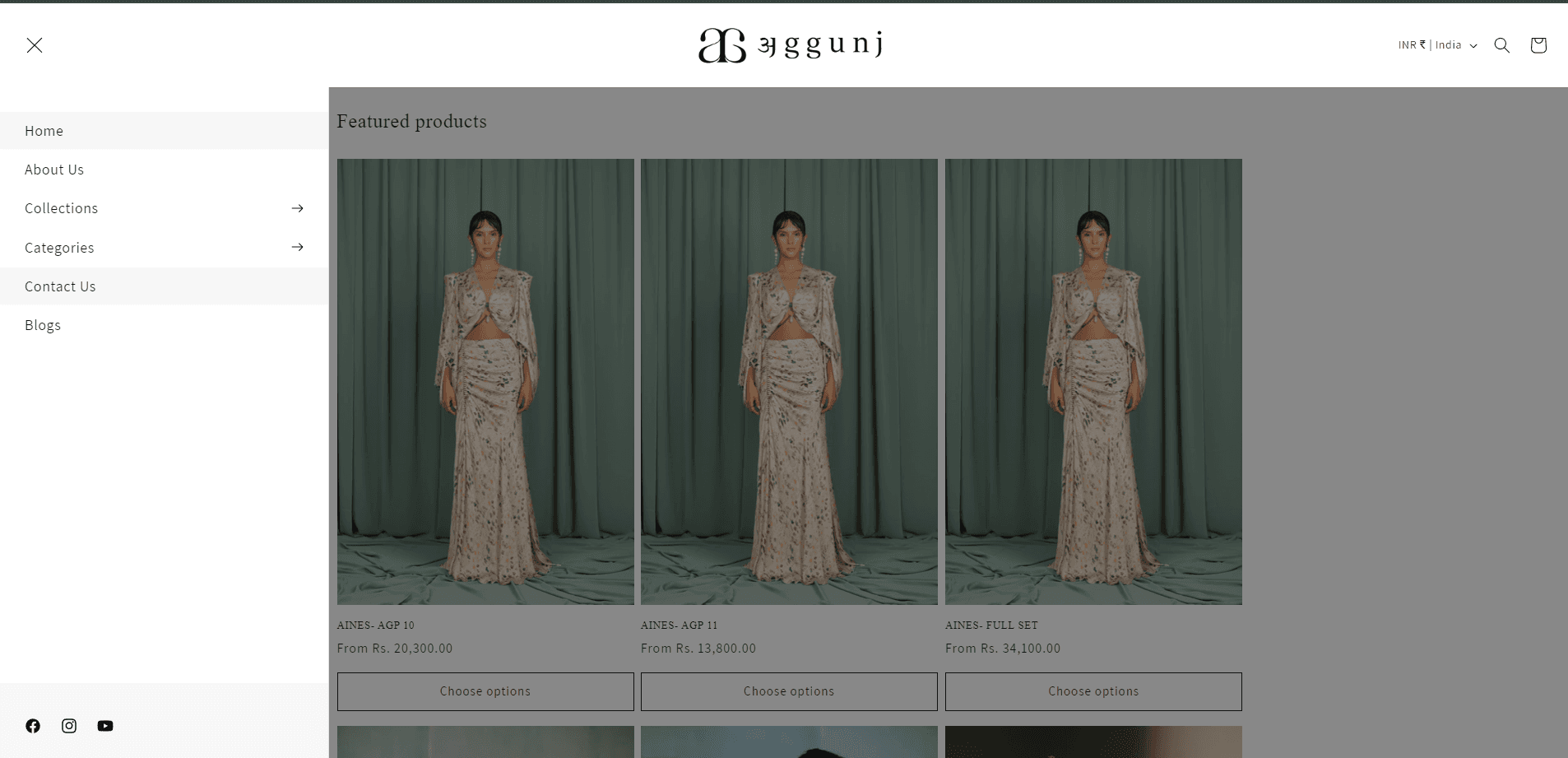1568x758 pixels.
Task: Open the shopping cart icon
Action: click(x=1538, y=45)
